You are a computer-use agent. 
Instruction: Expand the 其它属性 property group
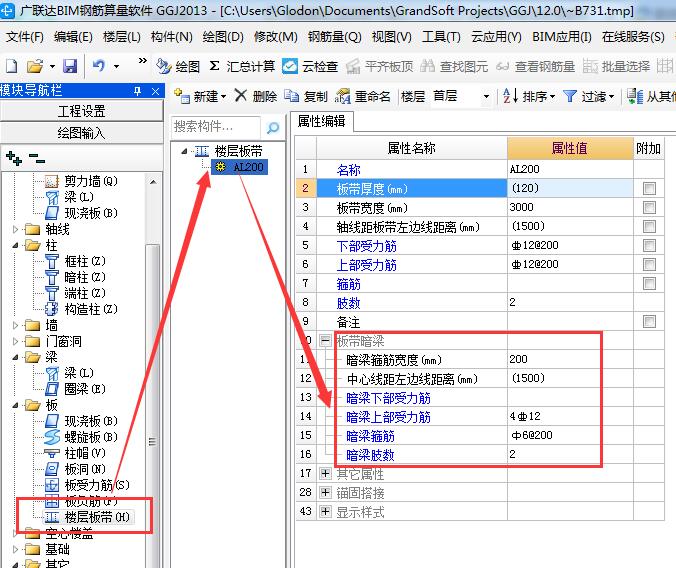[x=325, y=474]
